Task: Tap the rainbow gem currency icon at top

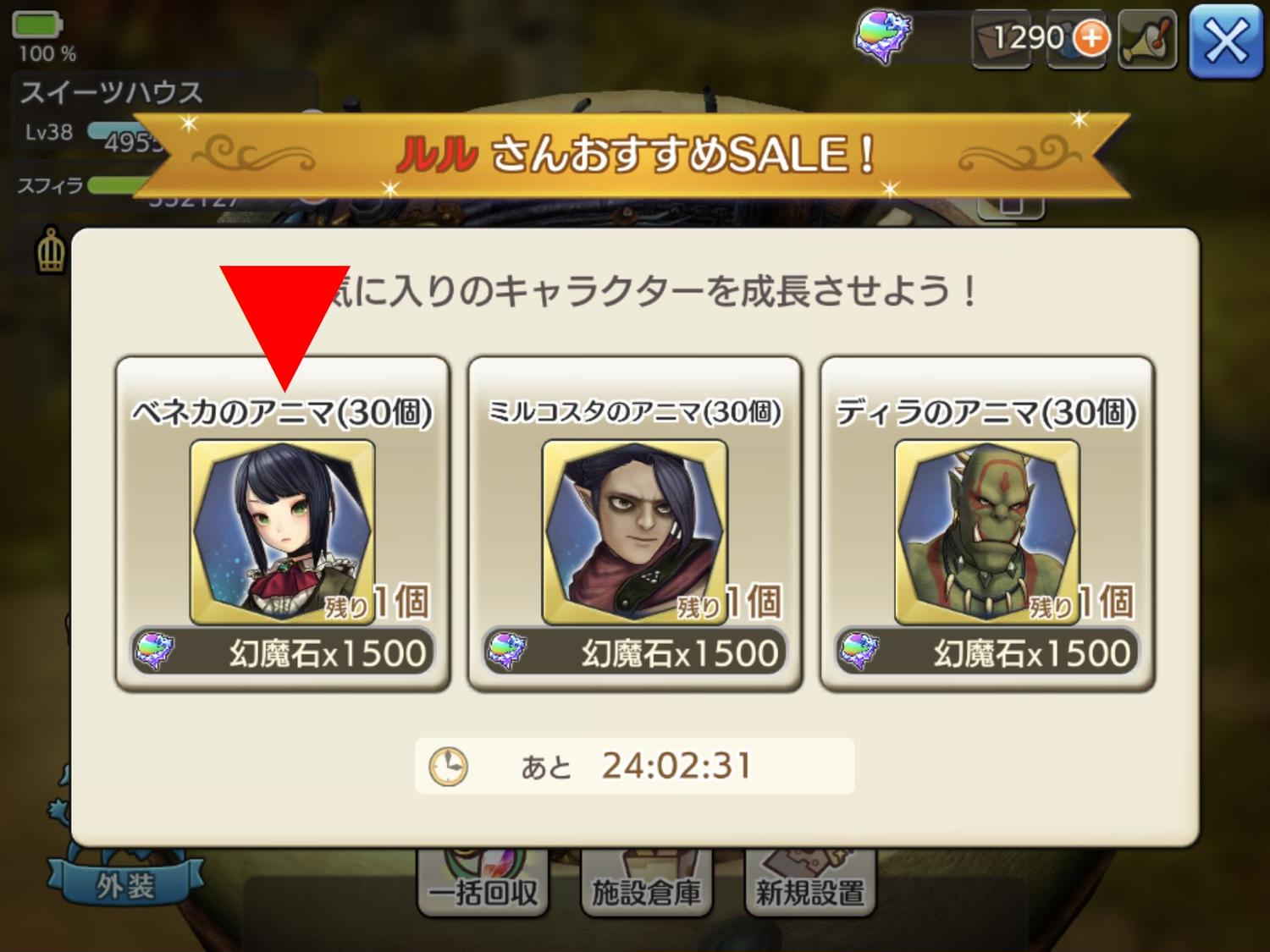Action: click(x=882, y=40)
